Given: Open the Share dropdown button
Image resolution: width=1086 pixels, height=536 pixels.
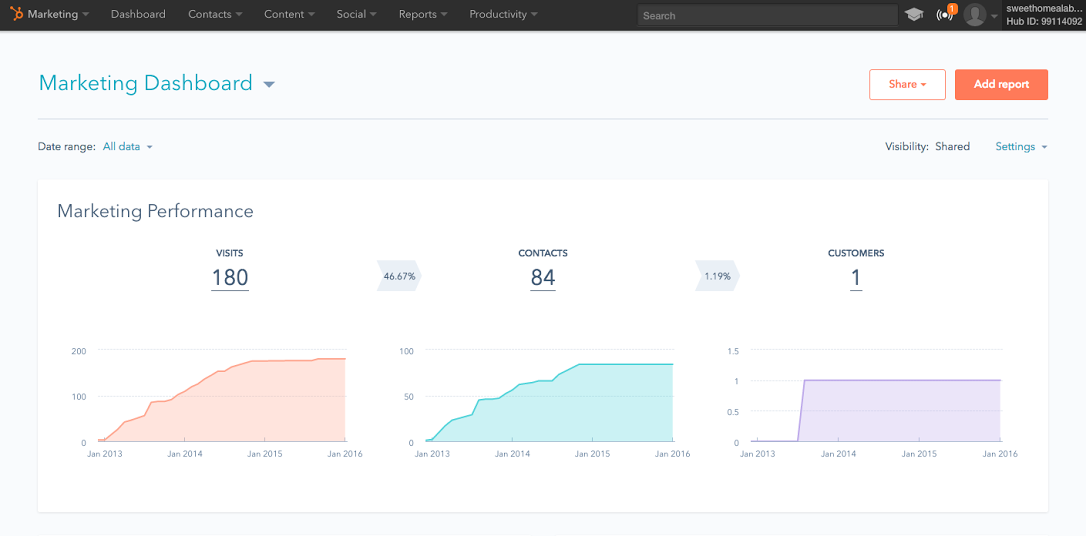Looking at the screenshot, I should coord(907,85).
